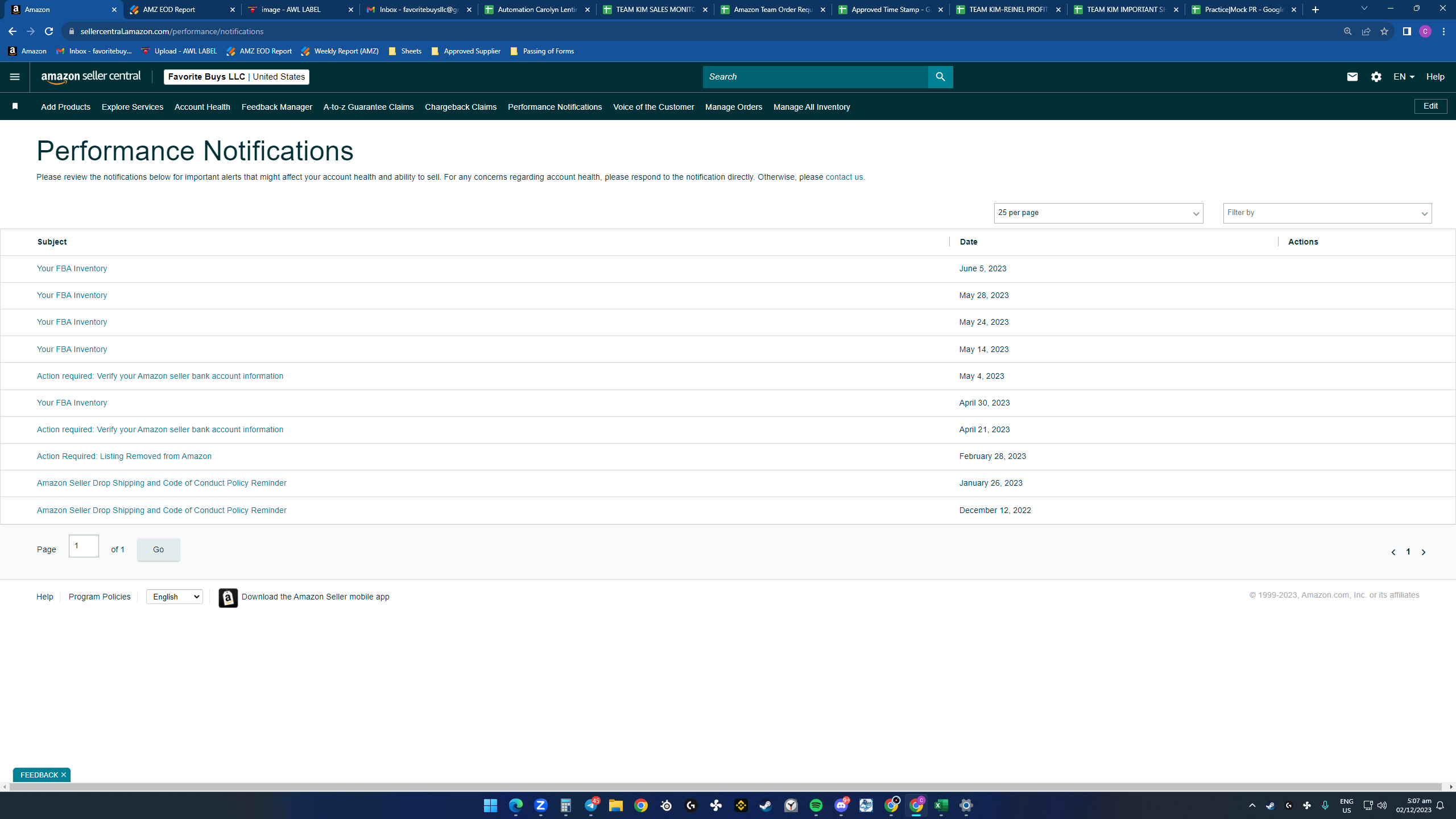Expand the Filter by dropdown
The image size is (1456, 819).
1327,213
